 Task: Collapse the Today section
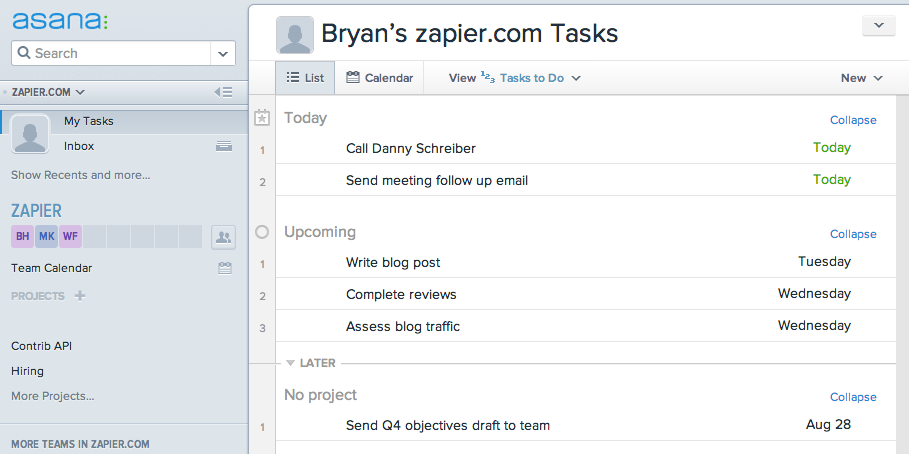pyautogui.click(x=853, y=120)
